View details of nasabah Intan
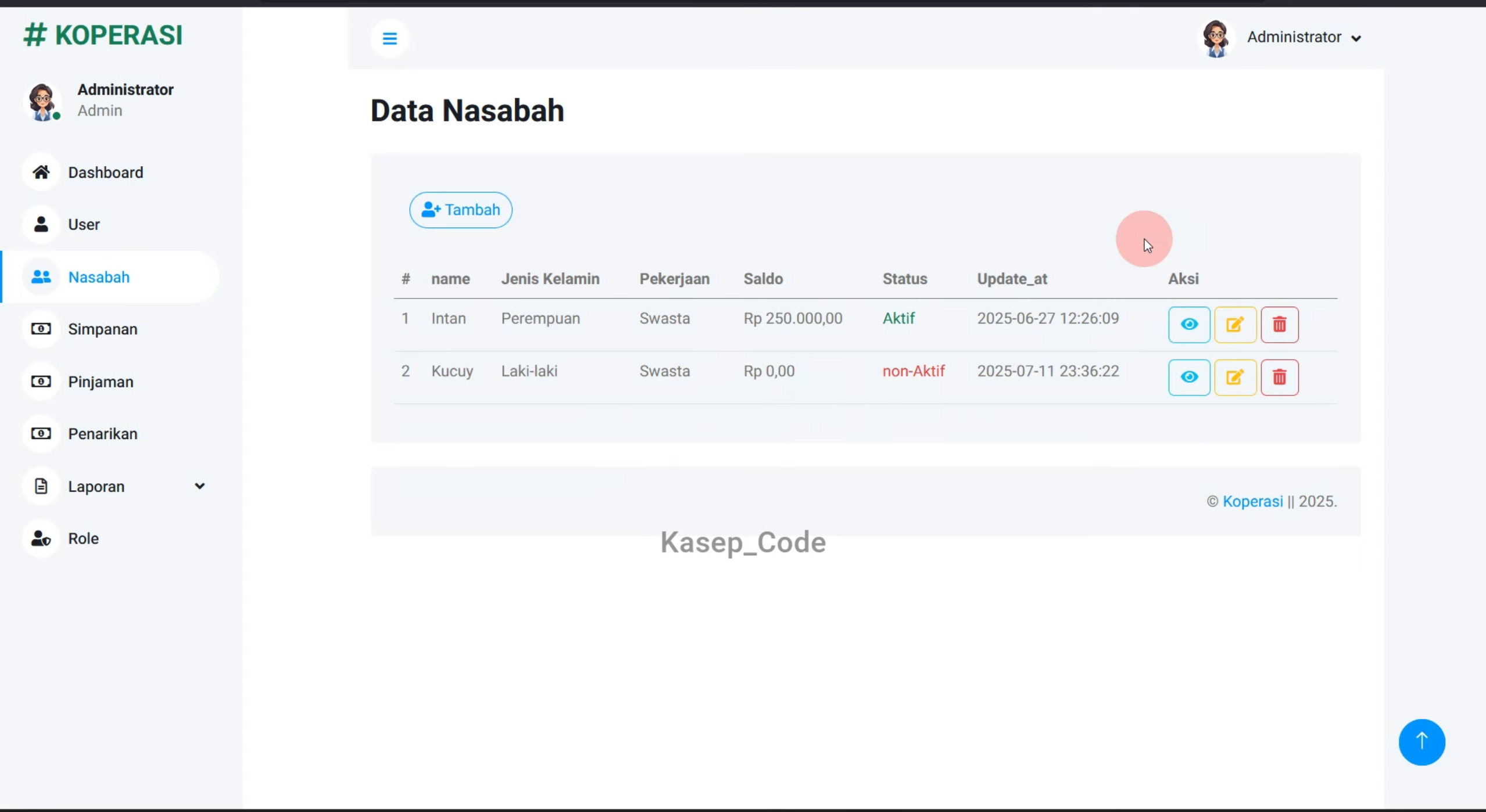Image resolution: width=1486 pixels, height=812 pixels. coord(1189,325)
